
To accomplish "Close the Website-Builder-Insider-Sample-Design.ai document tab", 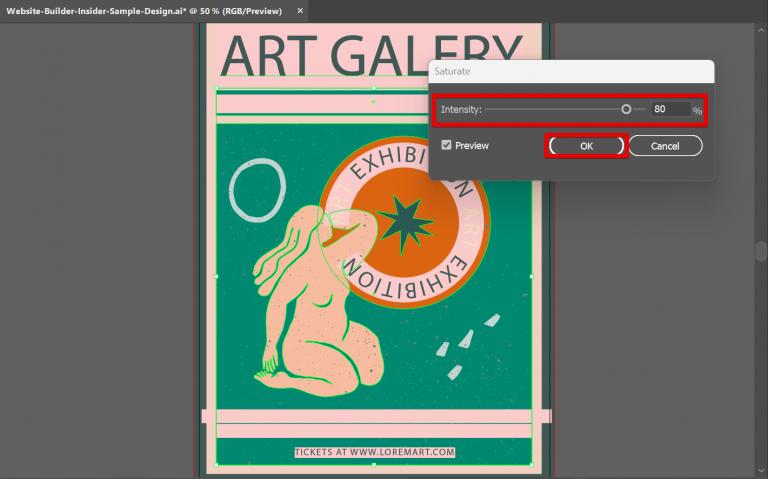I will coord(301,10).
